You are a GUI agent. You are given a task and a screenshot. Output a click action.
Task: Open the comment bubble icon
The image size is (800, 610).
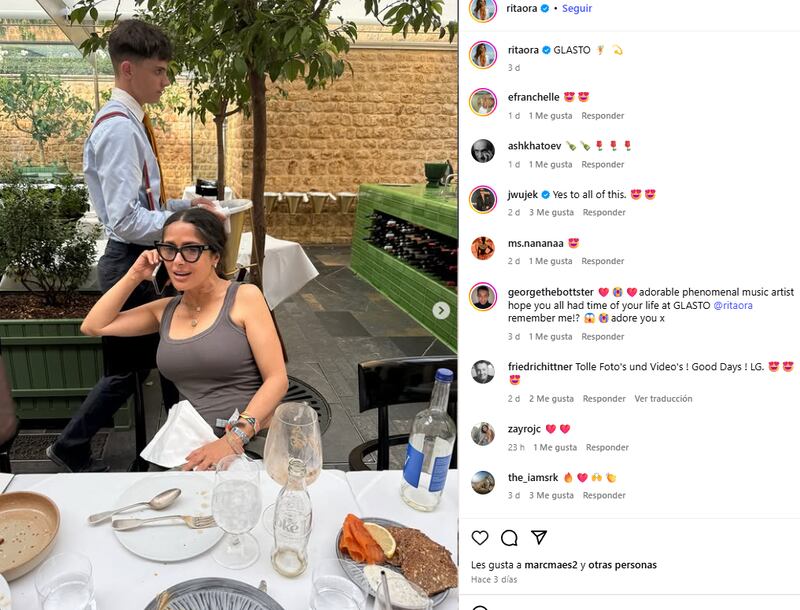tap(509, 538)
